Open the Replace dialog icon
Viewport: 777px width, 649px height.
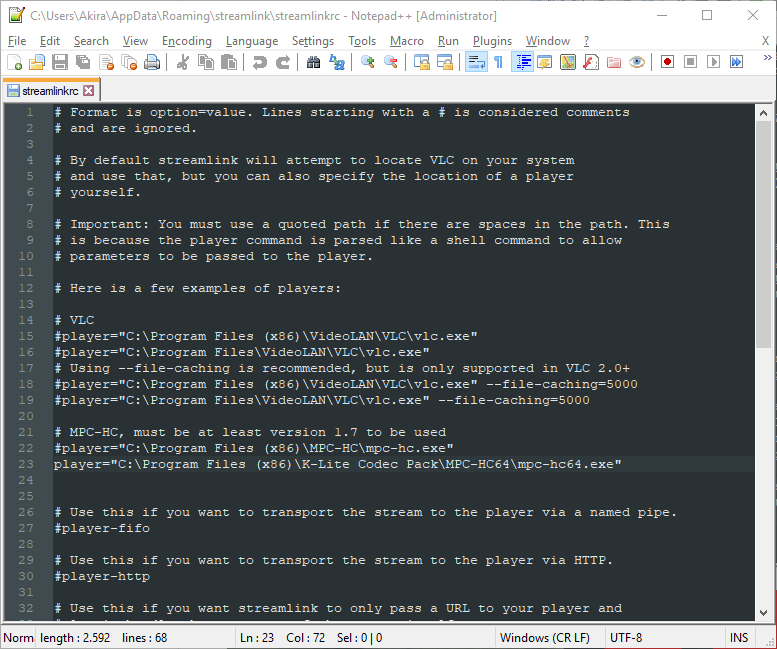coord(336,62)
